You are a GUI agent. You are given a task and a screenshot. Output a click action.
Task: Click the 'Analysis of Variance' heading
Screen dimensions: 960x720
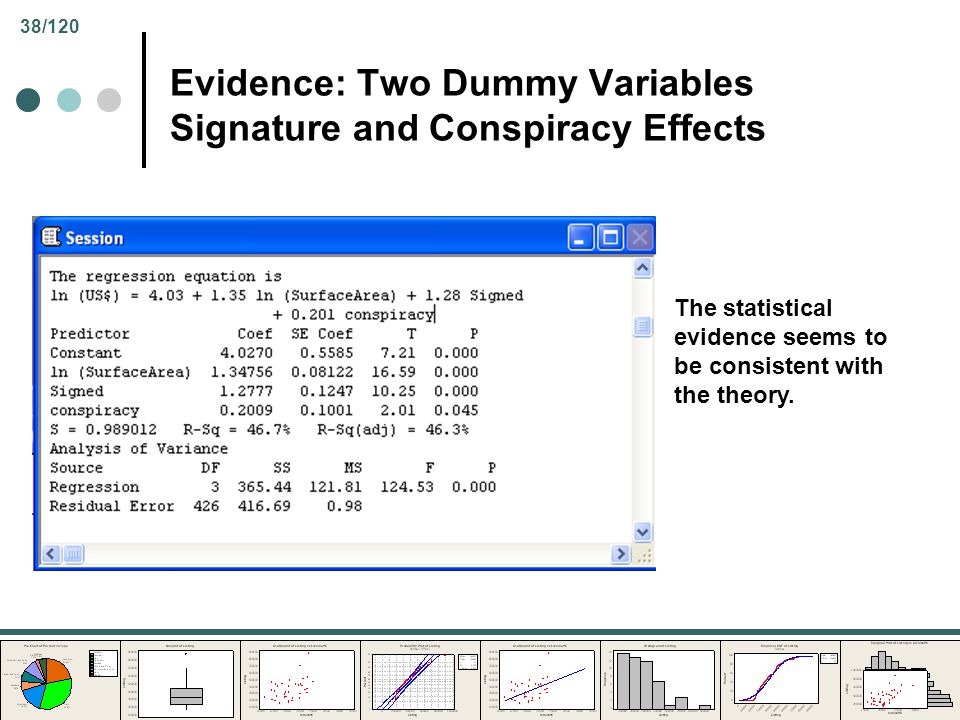[139, 449]
